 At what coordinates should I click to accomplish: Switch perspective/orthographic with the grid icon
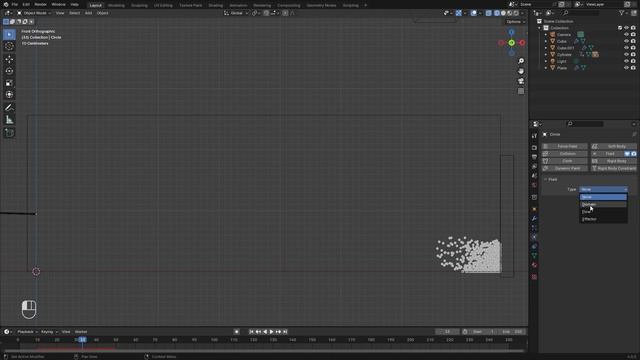click(x=521, y=91)
